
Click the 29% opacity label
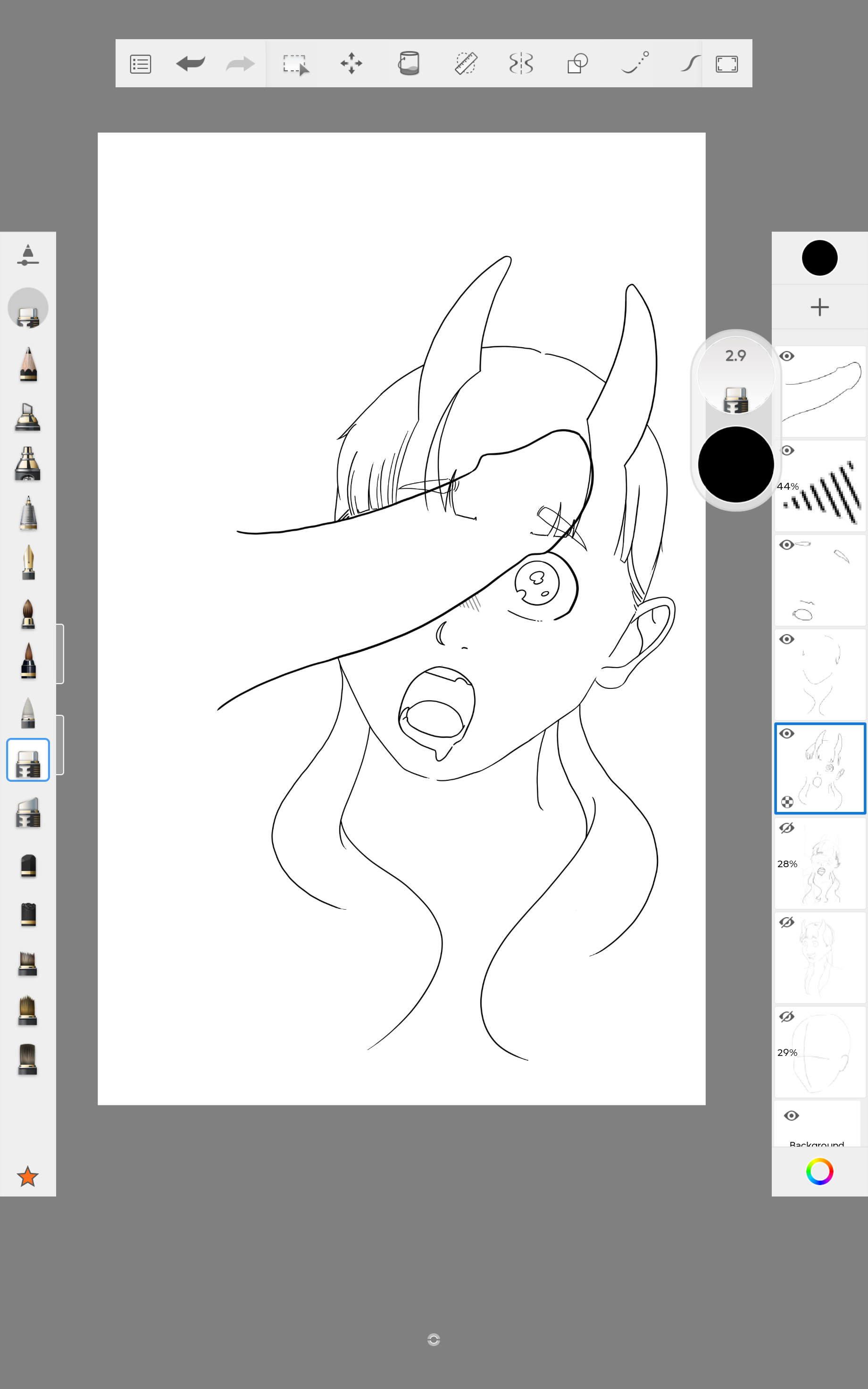click(x=787, y=1053)
